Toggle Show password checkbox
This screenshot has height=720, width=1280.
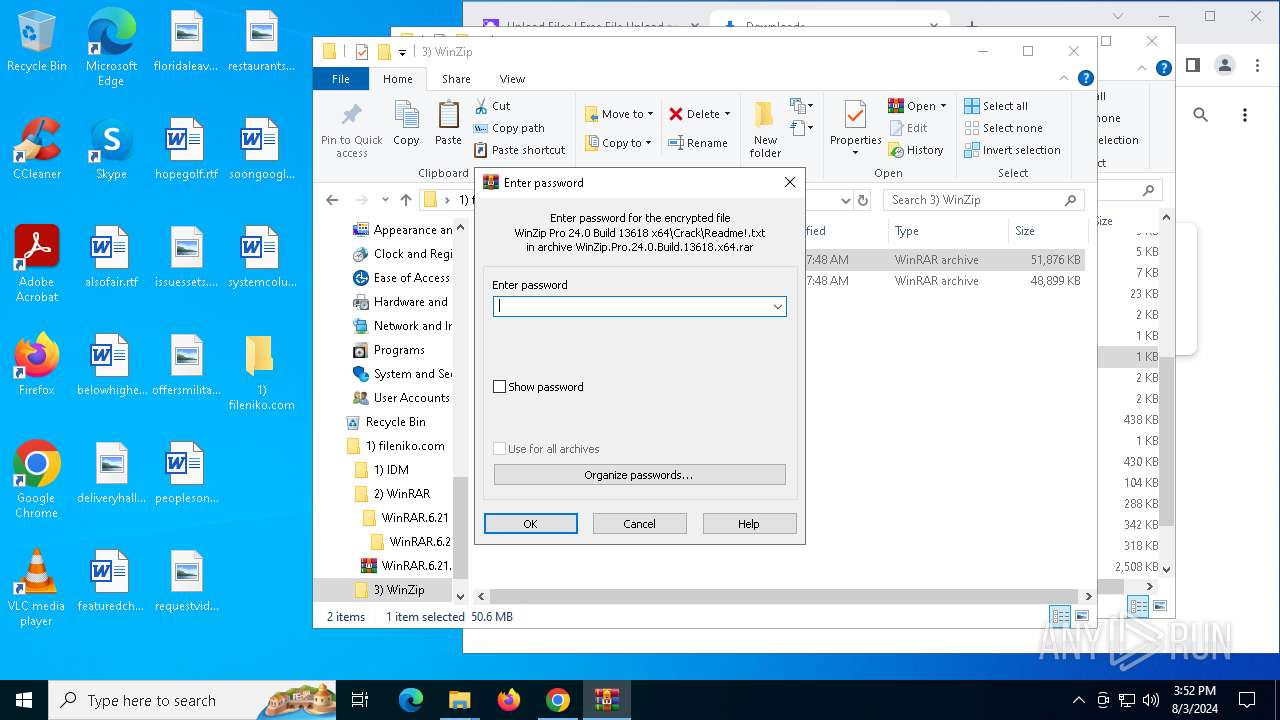click(500, 387)
